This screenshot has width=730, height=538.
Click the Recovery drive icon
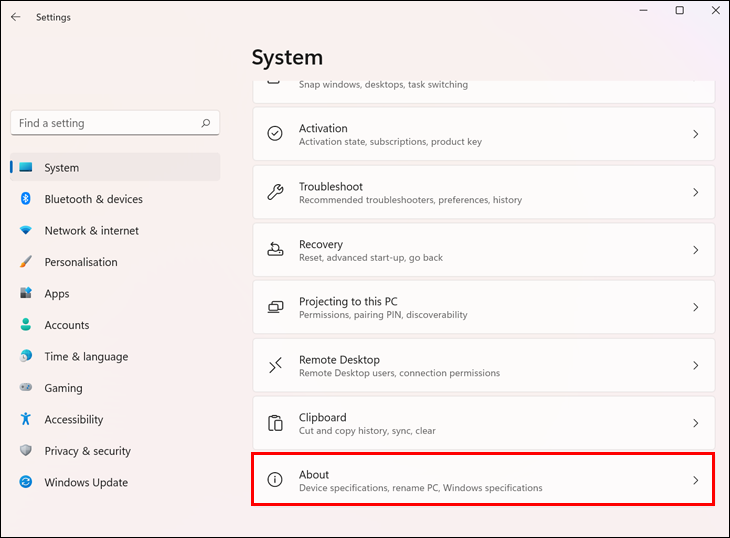(275, 249)
